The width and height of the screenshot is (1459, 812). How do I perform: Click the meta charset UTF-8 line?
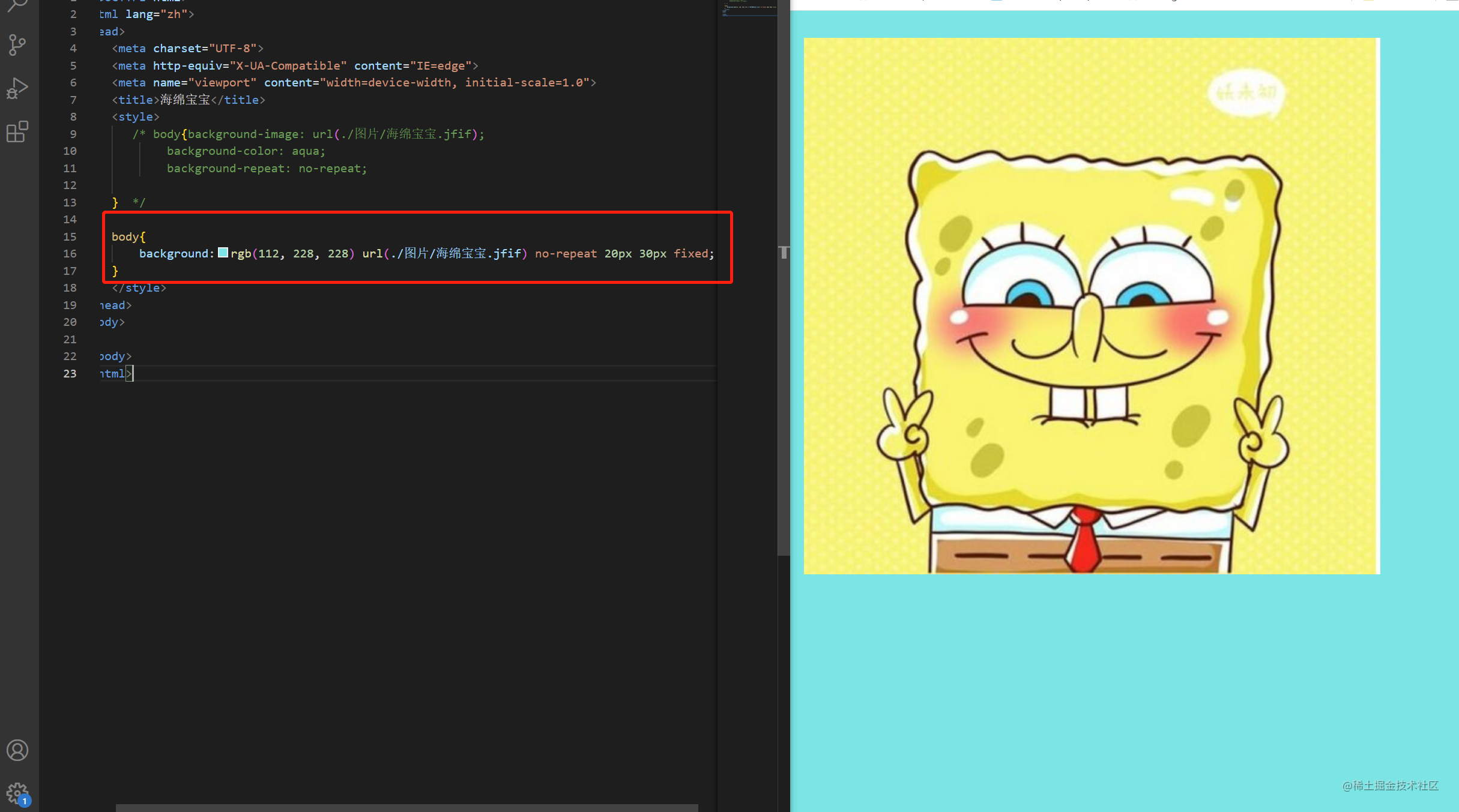pyautogui.click(x=187, y=48)
